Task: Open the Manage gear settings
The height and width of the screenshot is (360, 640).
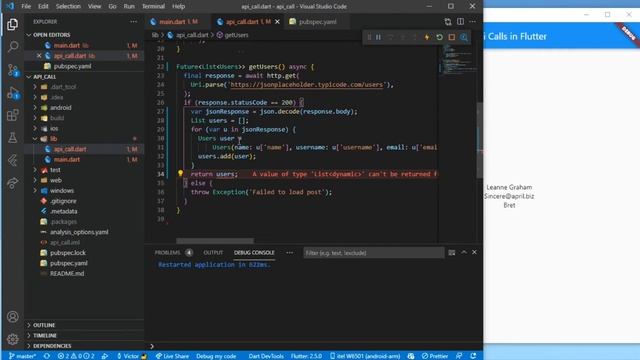Action: [13, 339]
